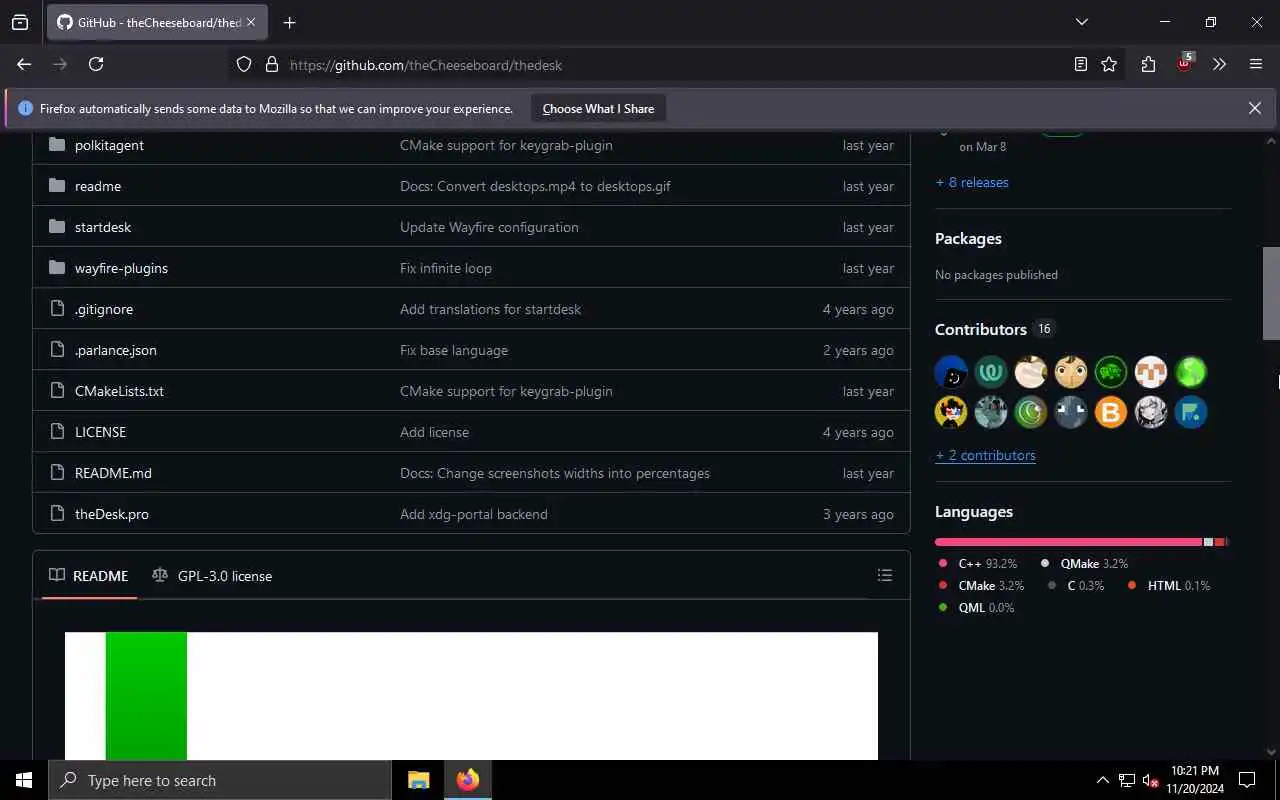Open the Contributors 16 heading link
Image resolution: width=1280 pixels, height=800 pixels.
coord(994,329)
